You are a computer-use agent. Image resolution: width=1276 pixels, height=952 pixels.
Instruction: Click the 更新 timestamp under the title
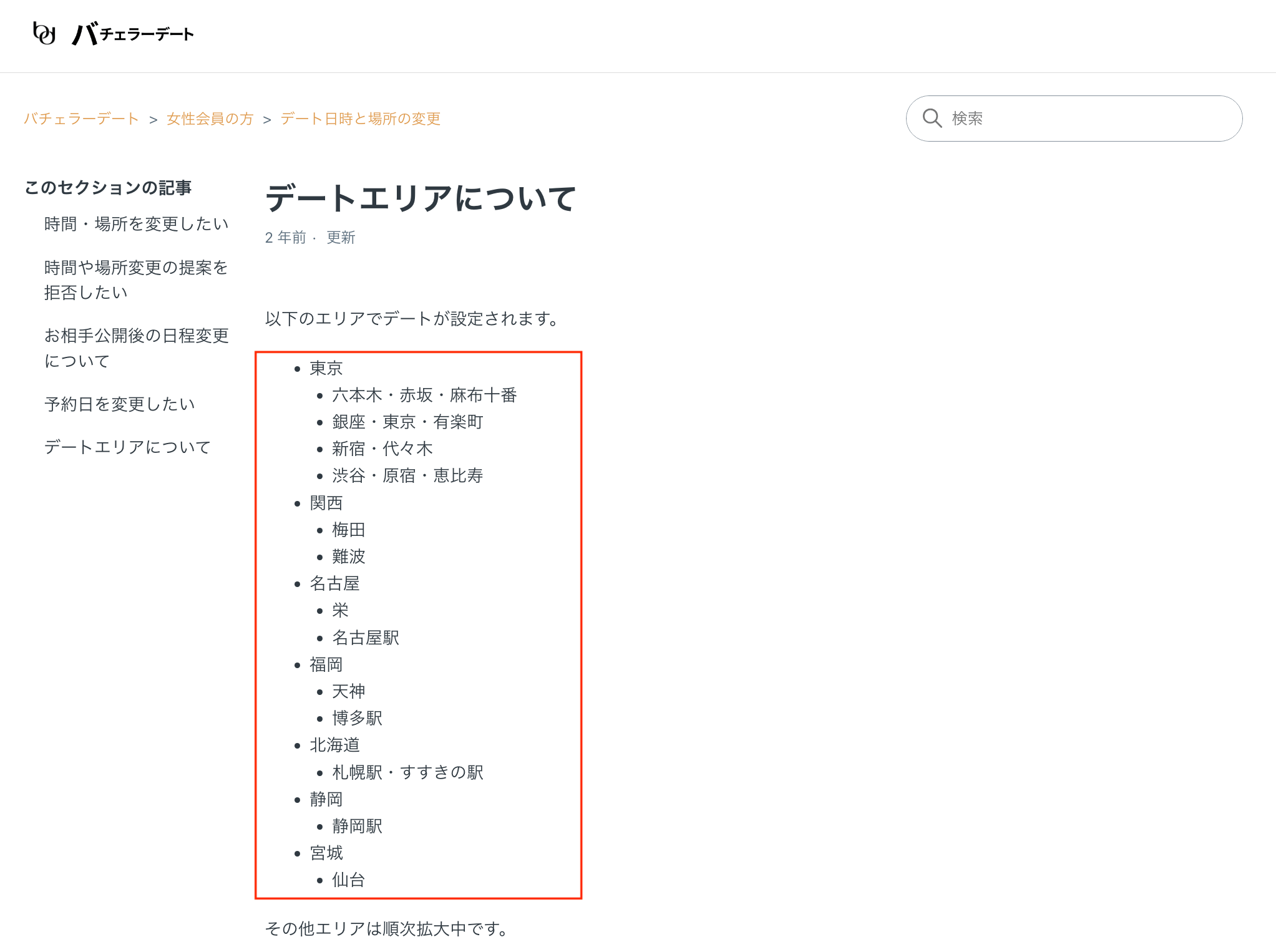(340, 238)
